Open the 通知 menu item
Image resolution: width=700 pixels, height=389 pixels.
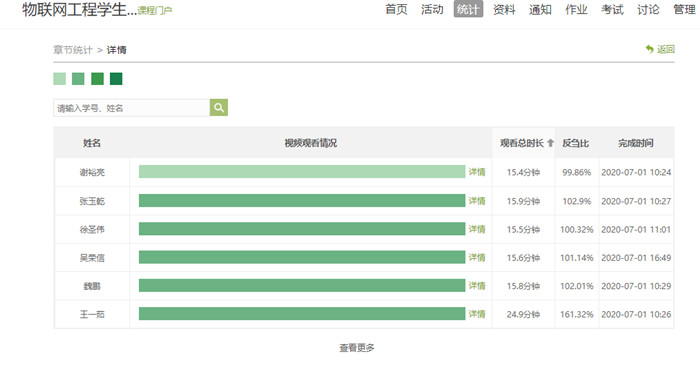pos(540,9)
